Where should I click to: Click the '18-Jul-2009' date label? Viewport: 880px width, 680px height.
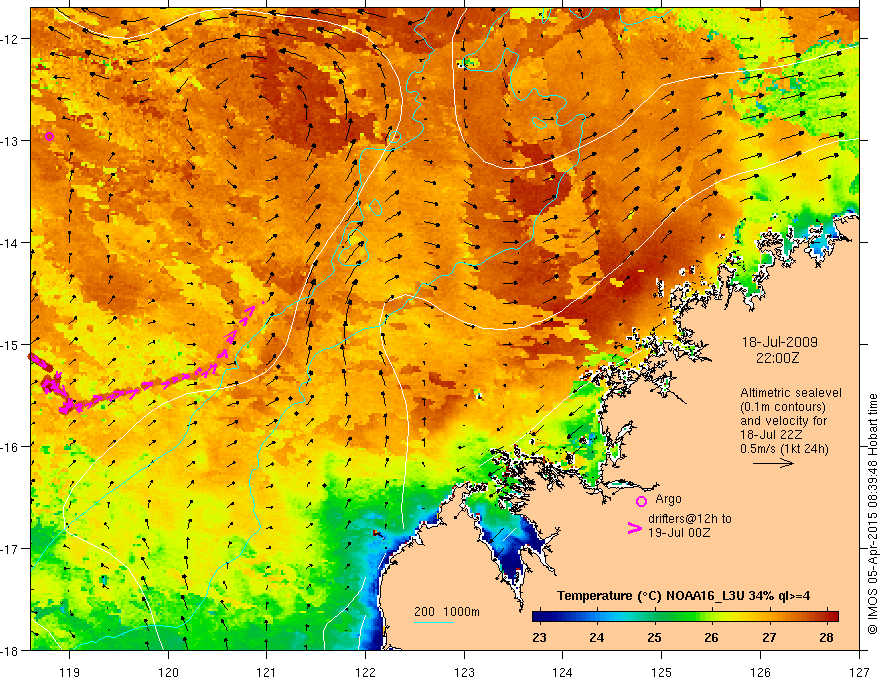[x=780, y=342]
